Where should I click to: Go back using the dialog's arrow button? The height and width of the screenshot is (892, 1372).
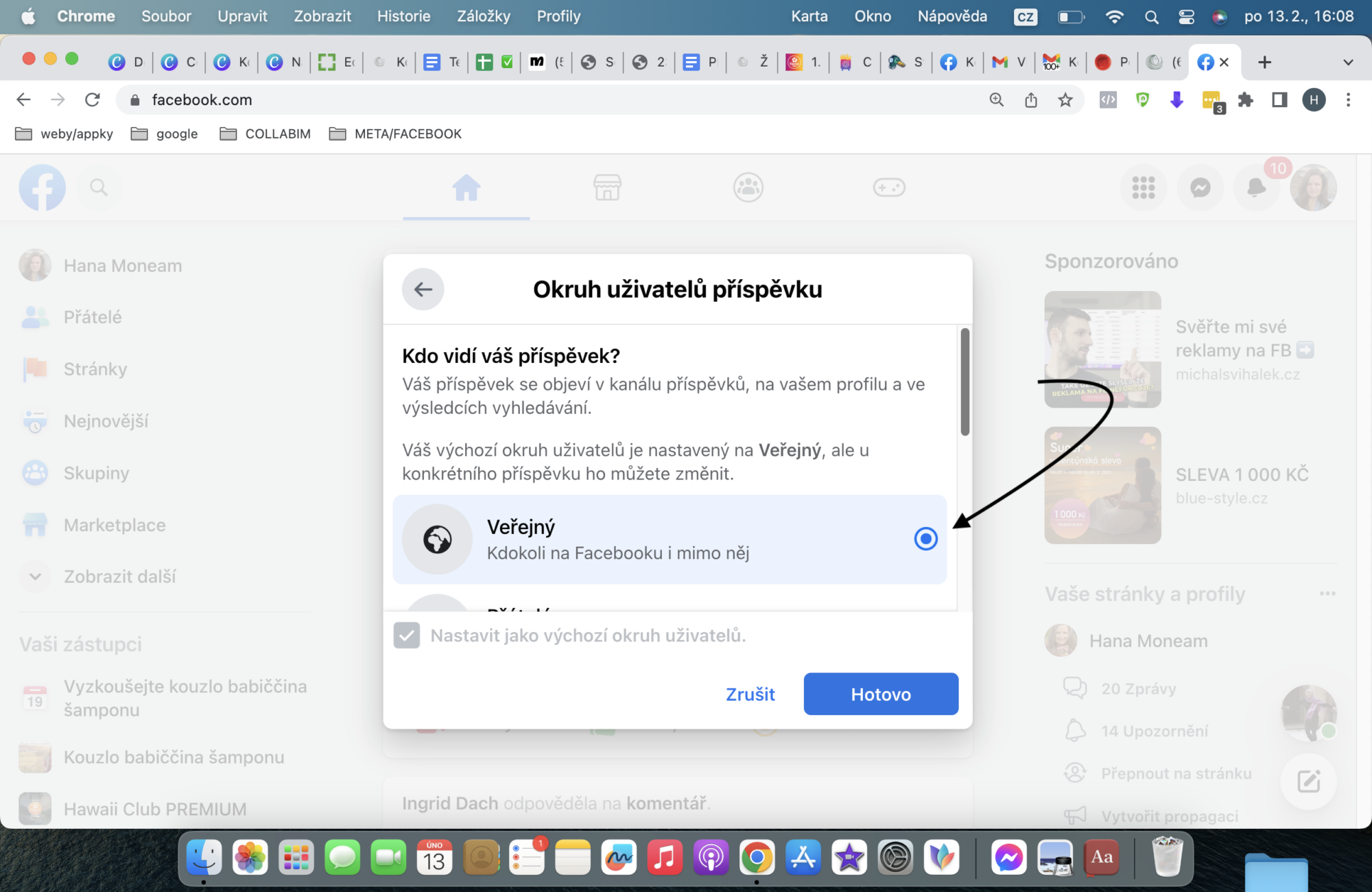(x=423, y=289)
